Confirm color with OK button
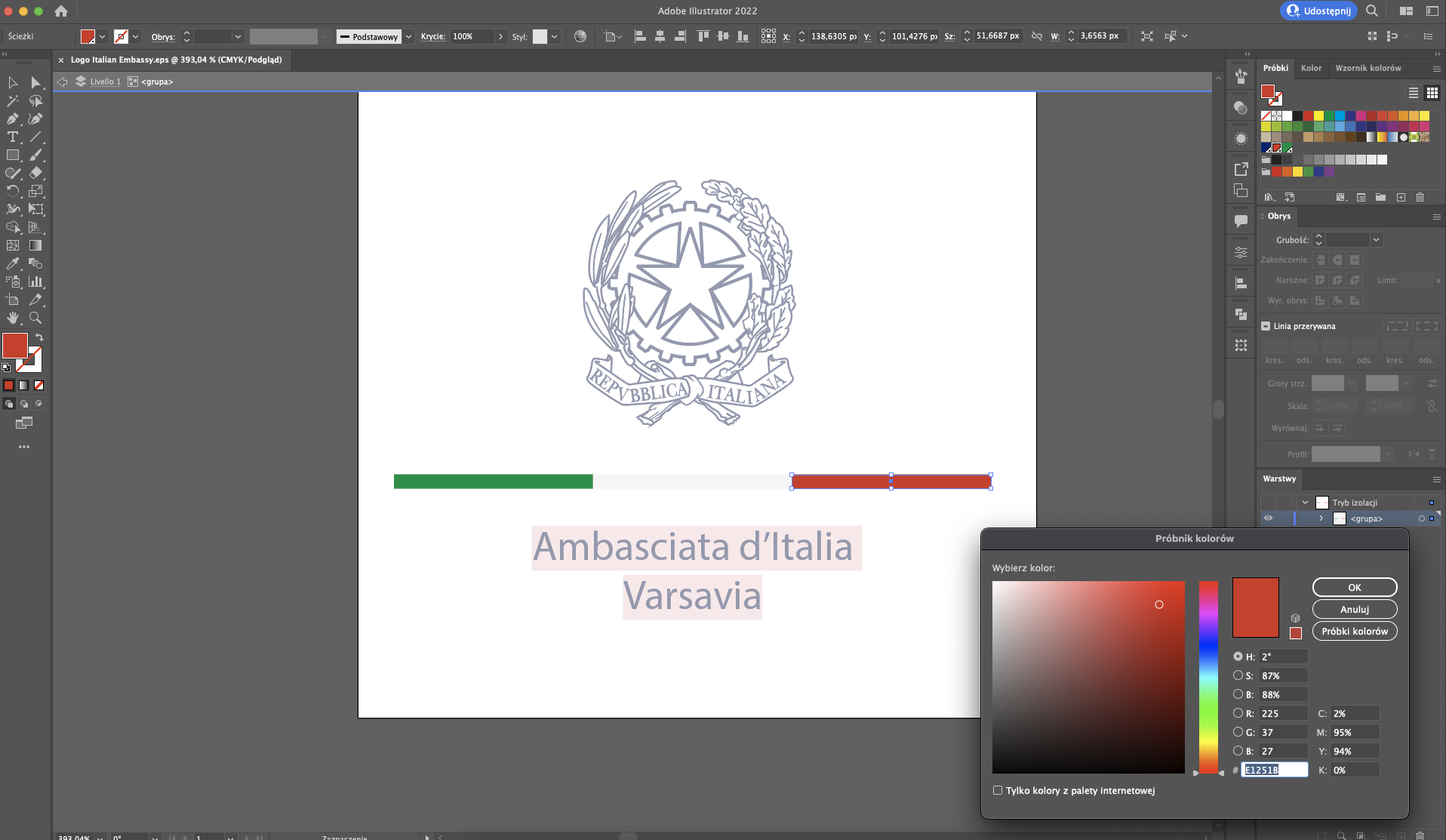The height and width of the screenshot is (840, 1446). point(1355,587)
